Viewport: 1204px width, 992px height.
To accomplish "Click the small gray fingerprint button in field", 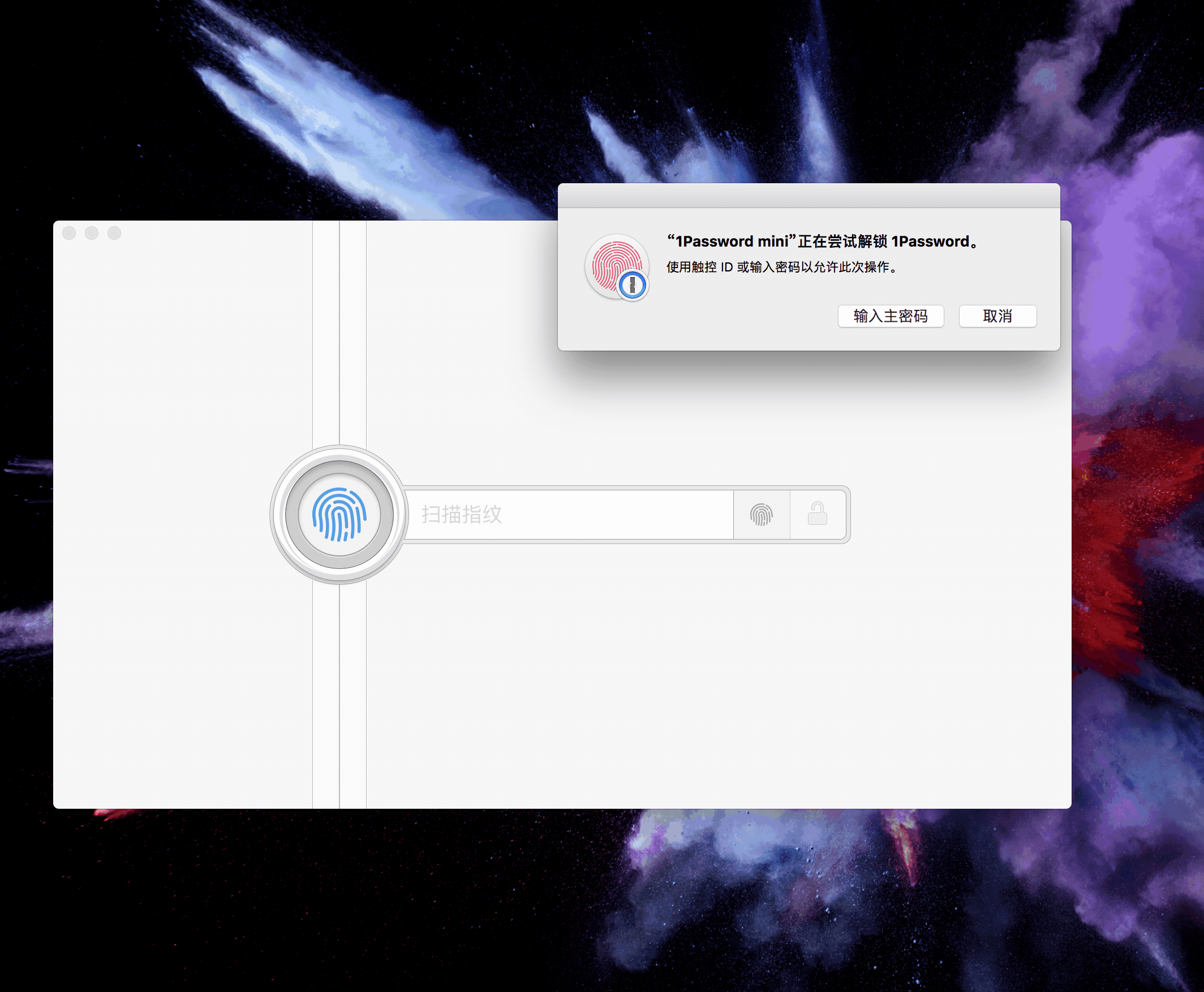I will tap(761, 514).
